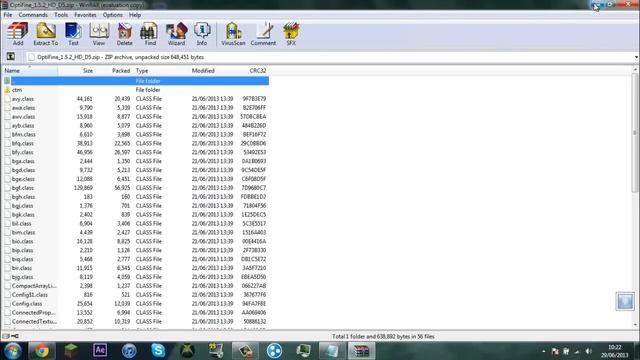Click the SFX toolbar icon

pos(291,34)
